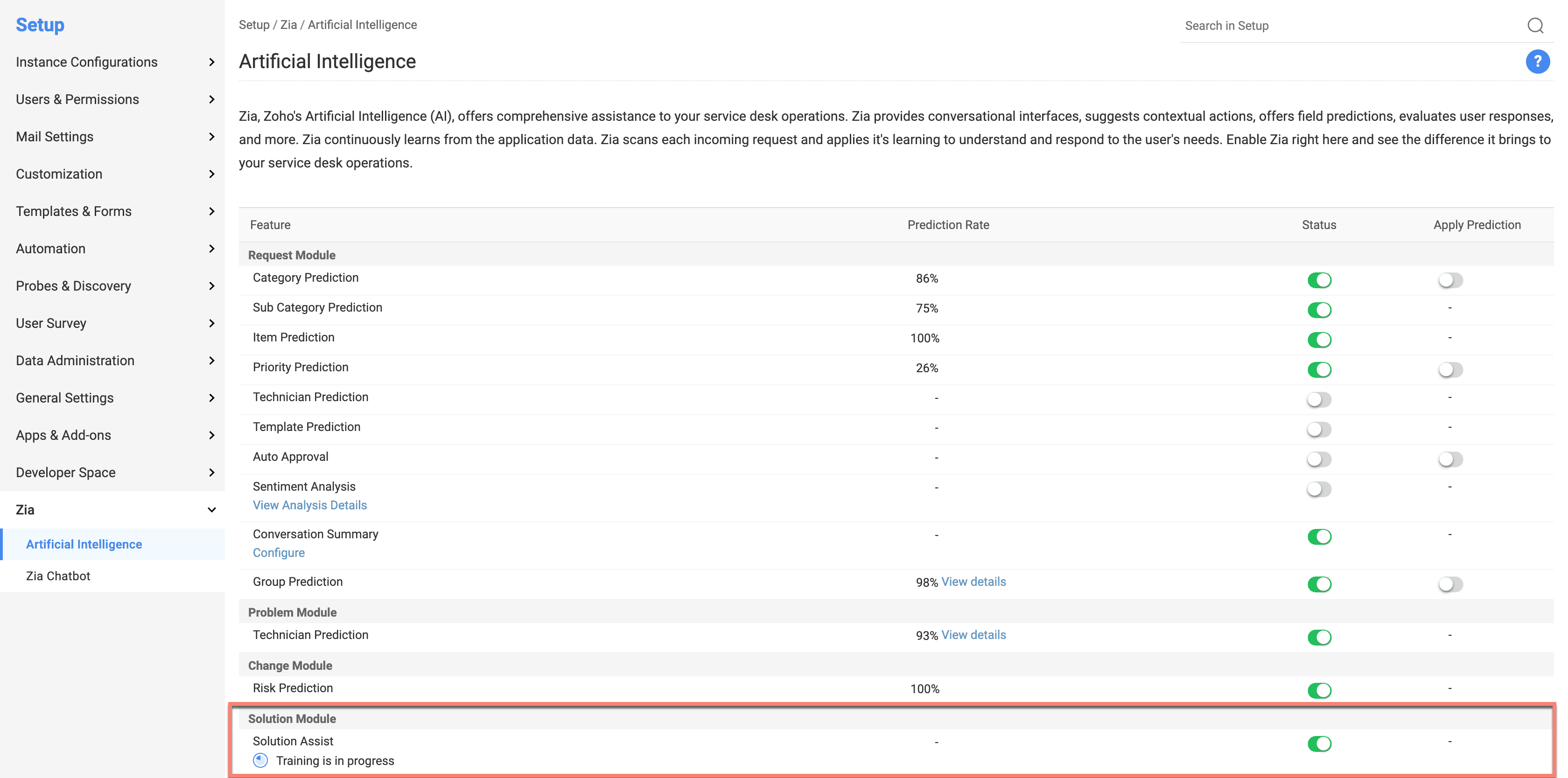Click View Analysis Details link
1568x778 pixels.
310,505
